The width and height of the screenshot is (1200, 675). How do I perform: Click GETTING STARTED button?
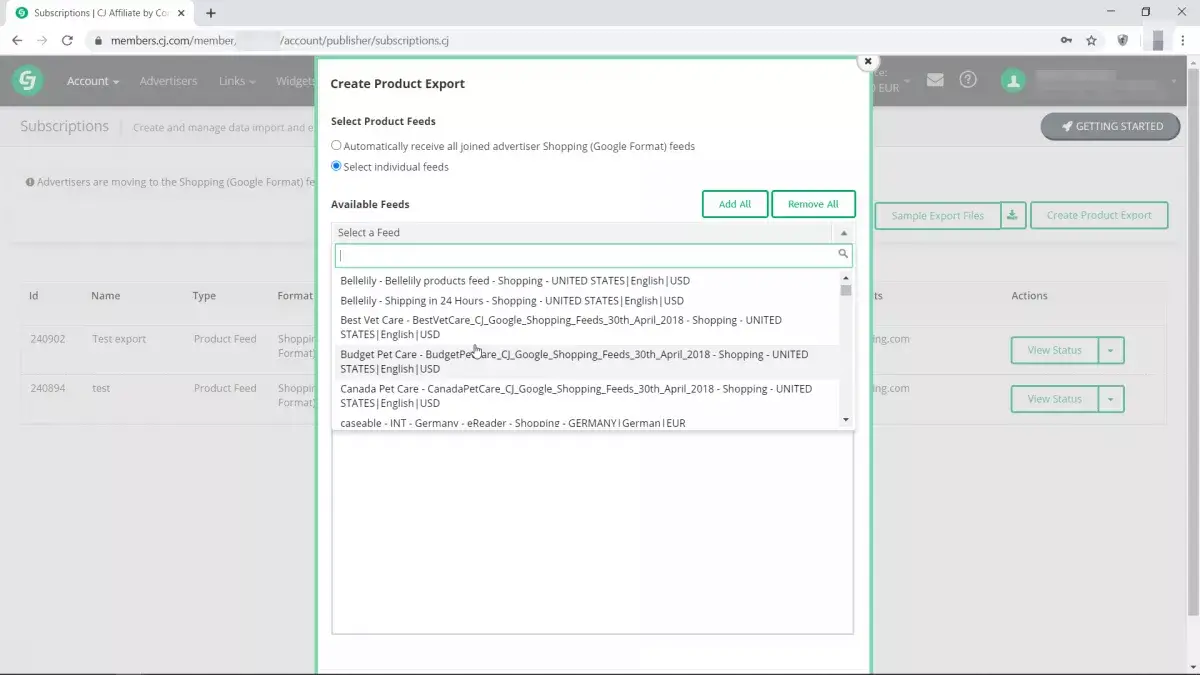1110,127
